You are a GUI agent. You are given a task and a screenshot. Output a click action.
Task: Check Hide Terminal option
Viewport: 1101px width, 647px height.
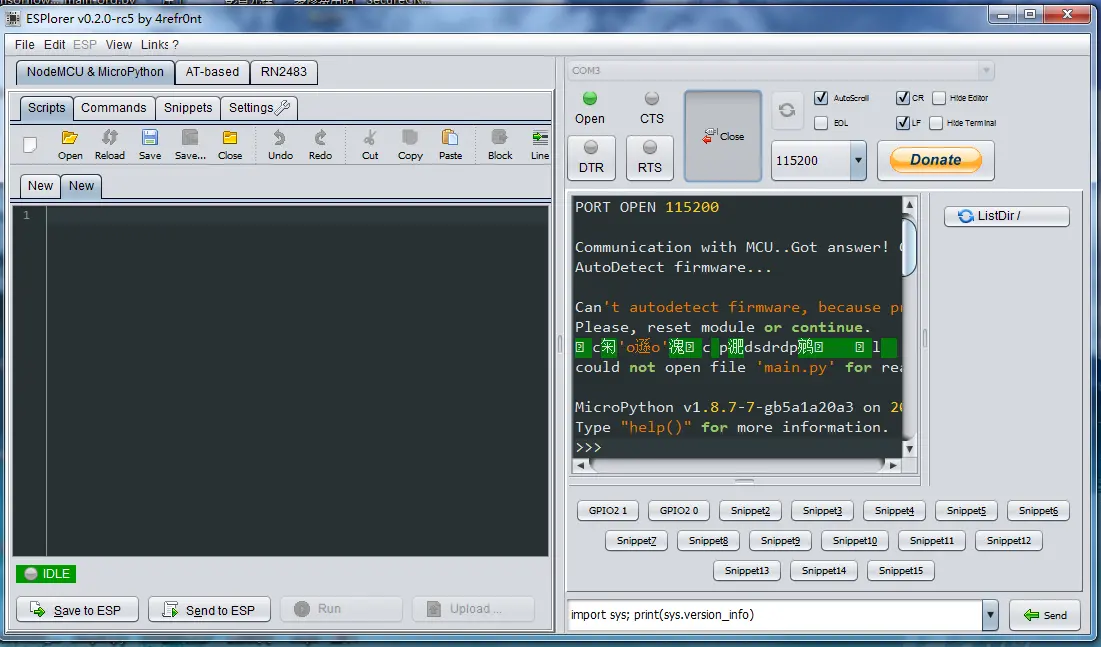click(x=936, y=123)
